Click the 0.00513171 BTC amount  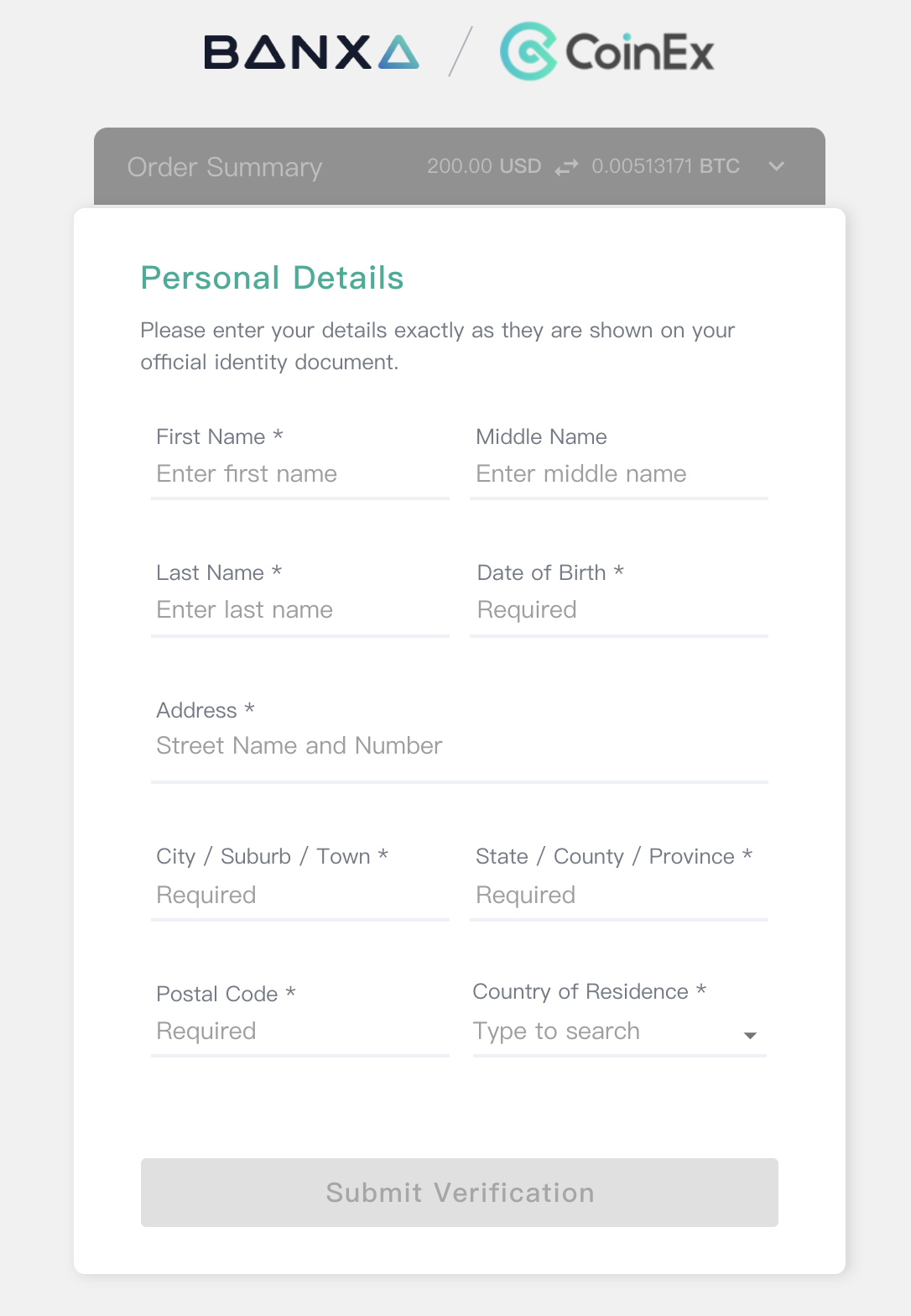pos(666,166)
